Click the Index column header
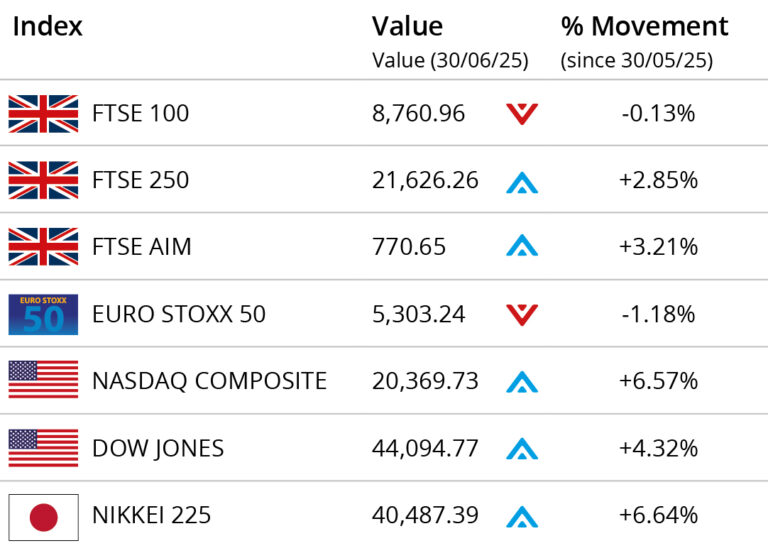 click(47, 27)
